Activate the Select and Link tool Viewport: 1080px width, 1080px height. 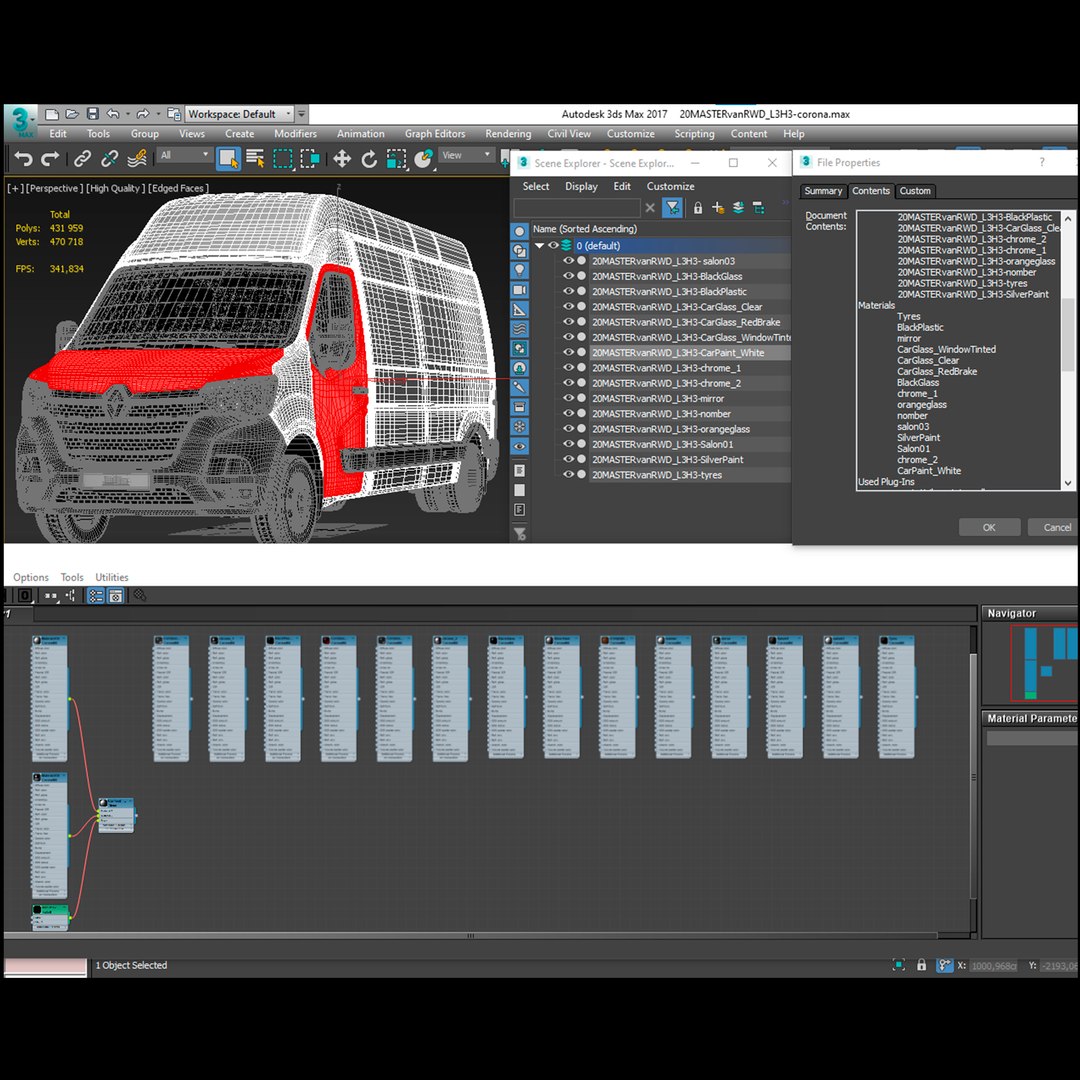click(82, 159)
